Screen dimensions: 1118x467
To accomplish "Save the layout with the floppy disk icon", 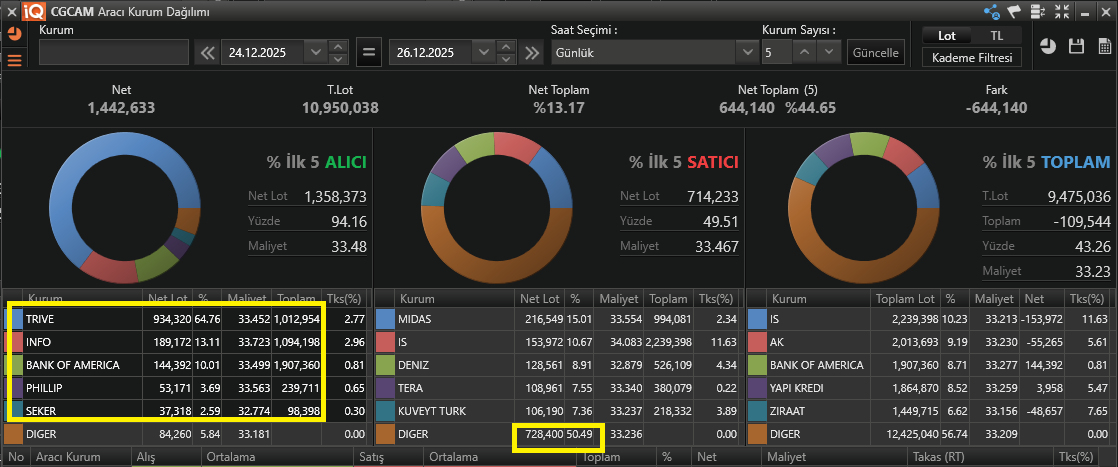I will tap(1076, 46).
